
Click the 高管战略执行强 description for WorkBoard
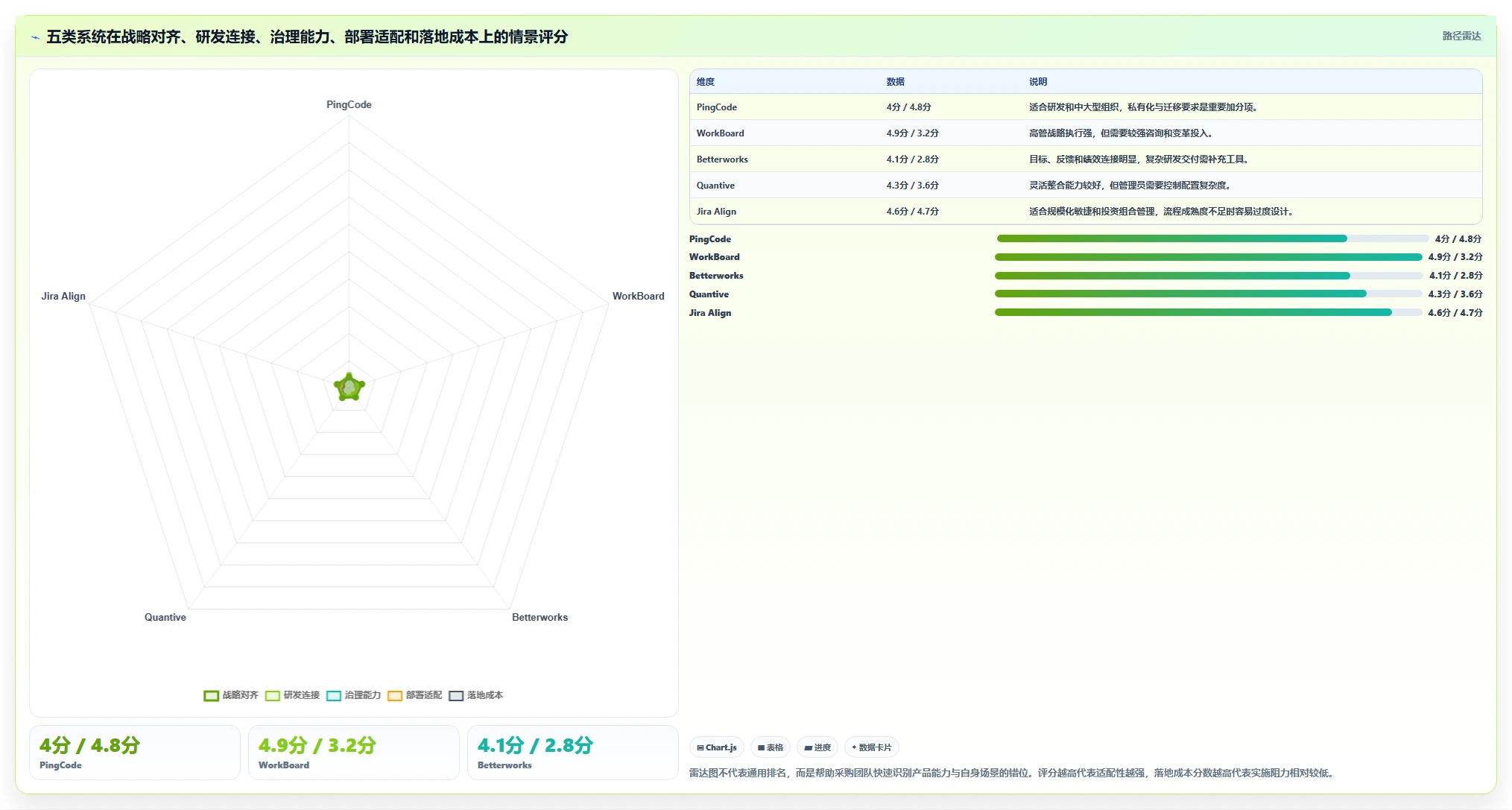click(x=1122, y=133)
